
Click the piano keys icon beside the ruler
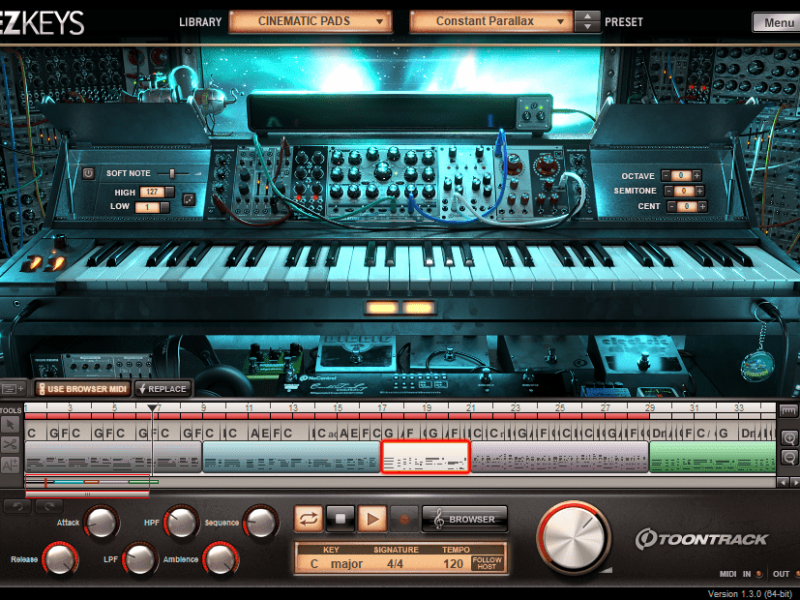coord(788,410)
